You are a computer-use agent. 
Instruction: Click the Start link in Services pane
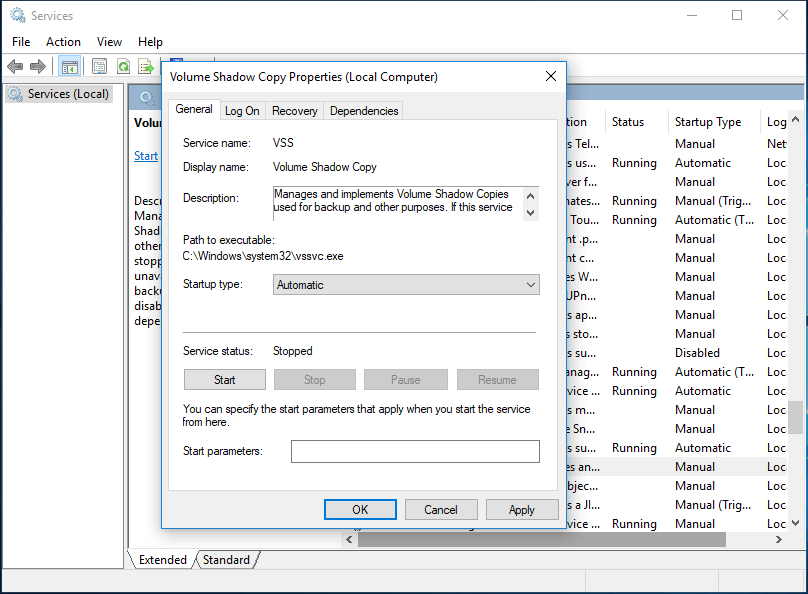point(146,156)
